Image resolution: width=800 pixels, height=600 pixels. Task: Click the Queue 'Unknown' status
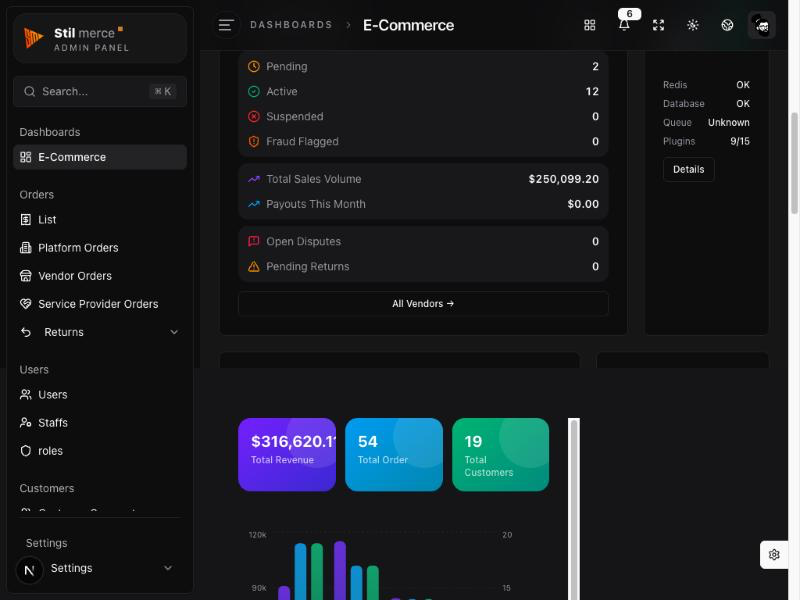729,122
